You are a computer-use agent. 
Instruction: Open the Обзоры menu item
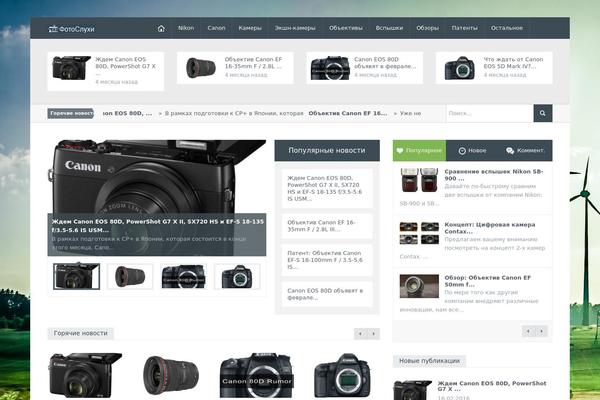(x=427, y=28)
